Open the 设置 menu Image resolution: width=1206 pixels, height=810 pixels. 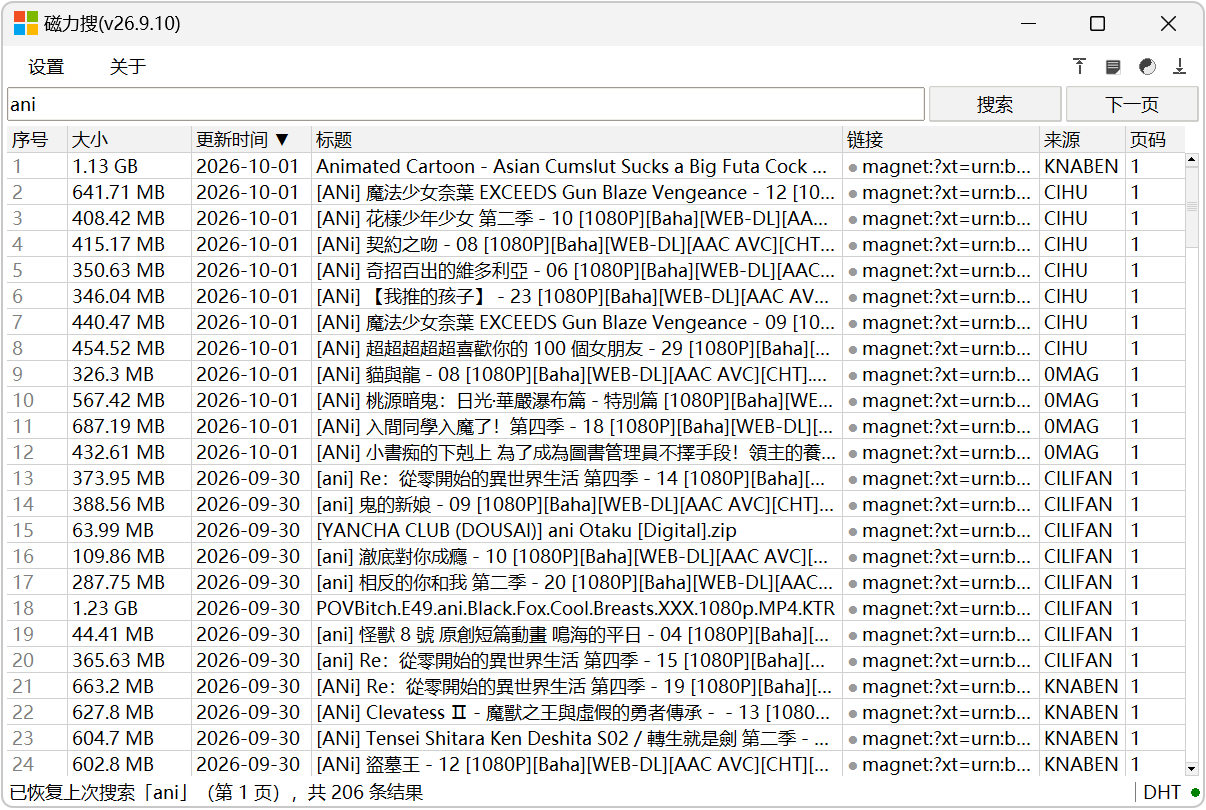pyautogui.click(x=46, y=67)
